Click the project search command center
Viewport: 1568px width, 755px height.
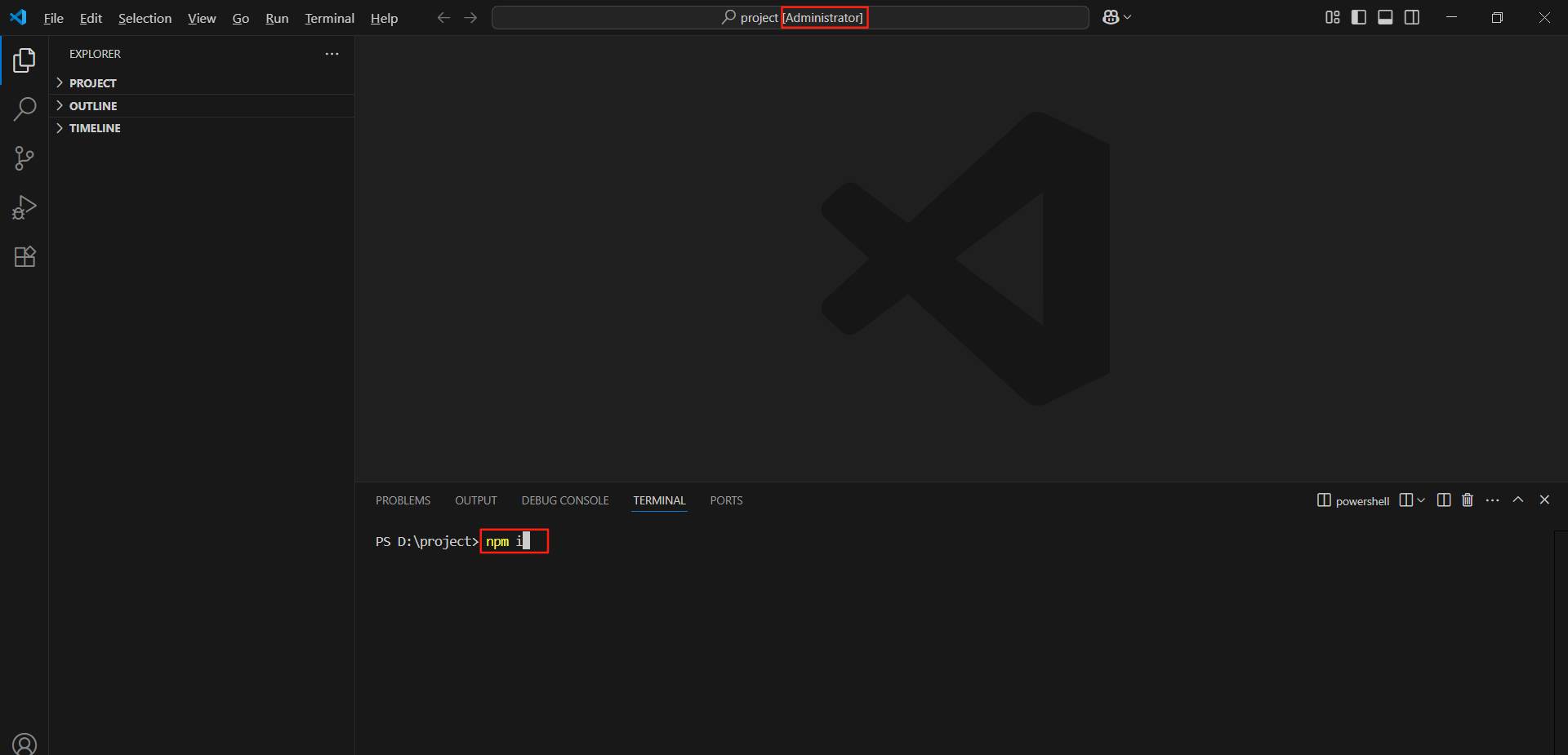[x=790, y=17]
